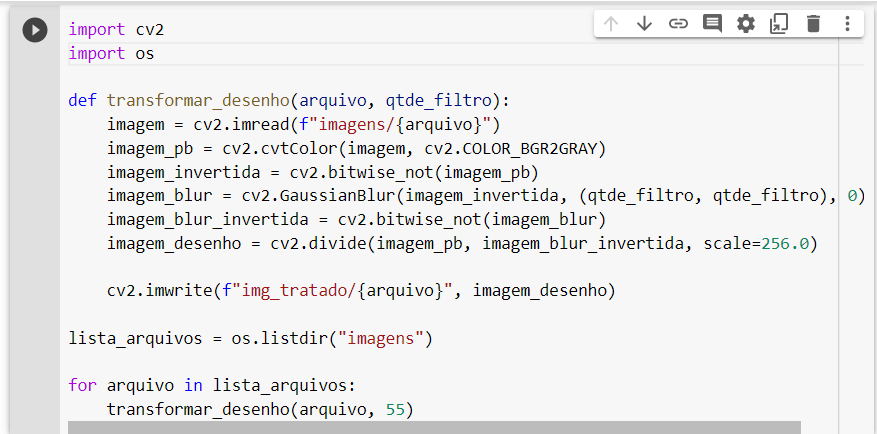Open editor settings via the gear icon
The width and height of the screenshot is (877, 434).
click(x=746, y=23)
